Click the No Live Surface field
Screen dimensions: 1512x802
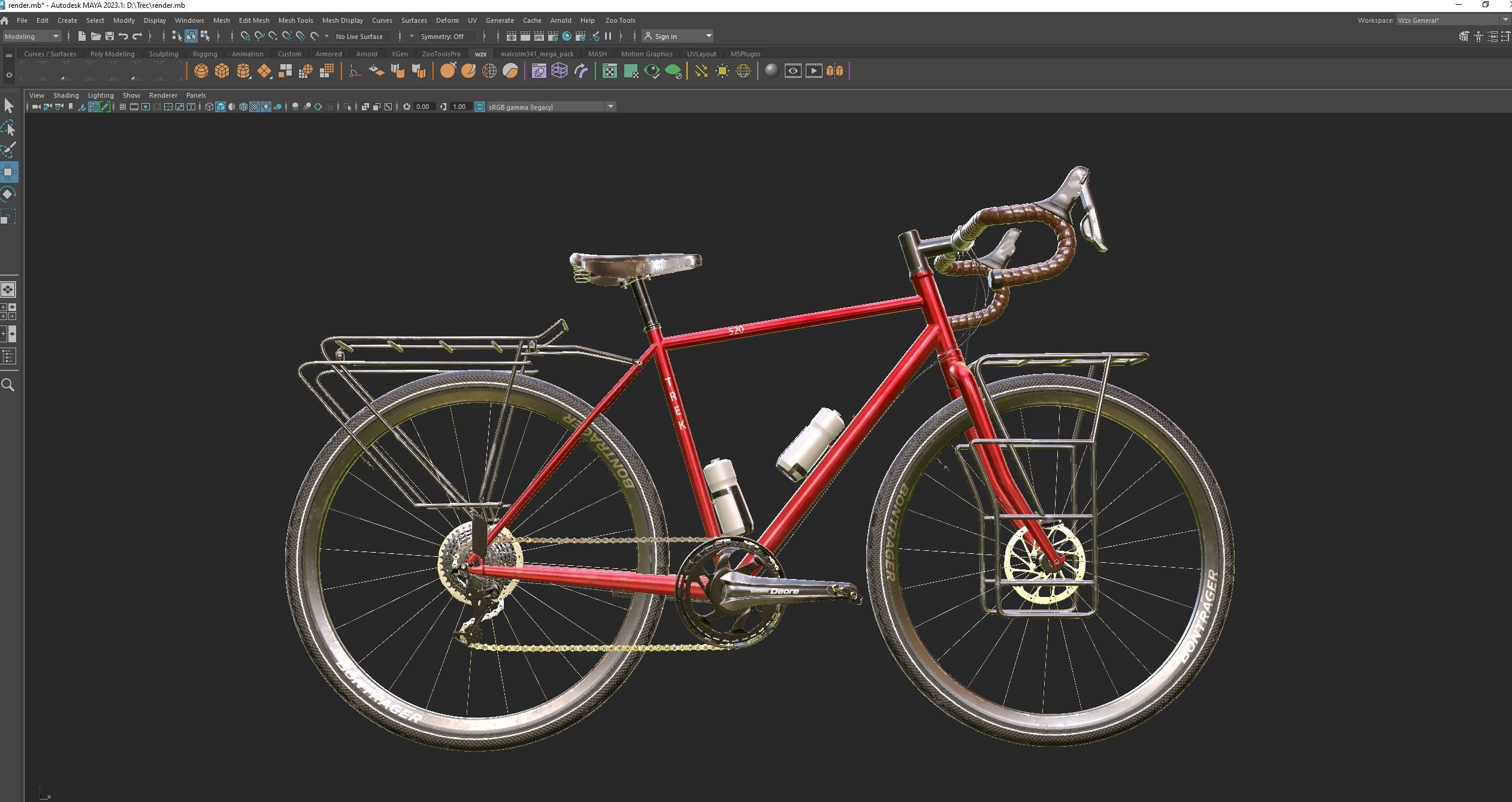(362, 36)
